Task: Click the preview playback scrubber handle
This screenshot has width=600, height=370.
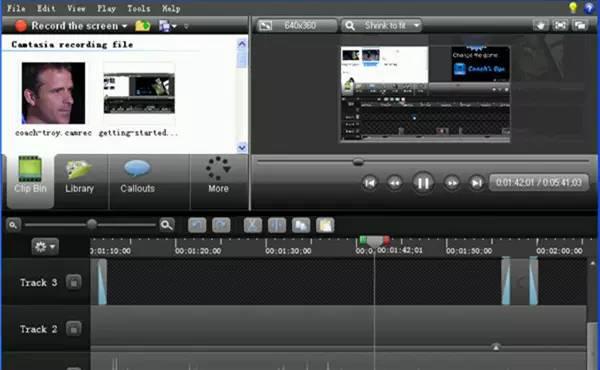Action: click(358, 162)
